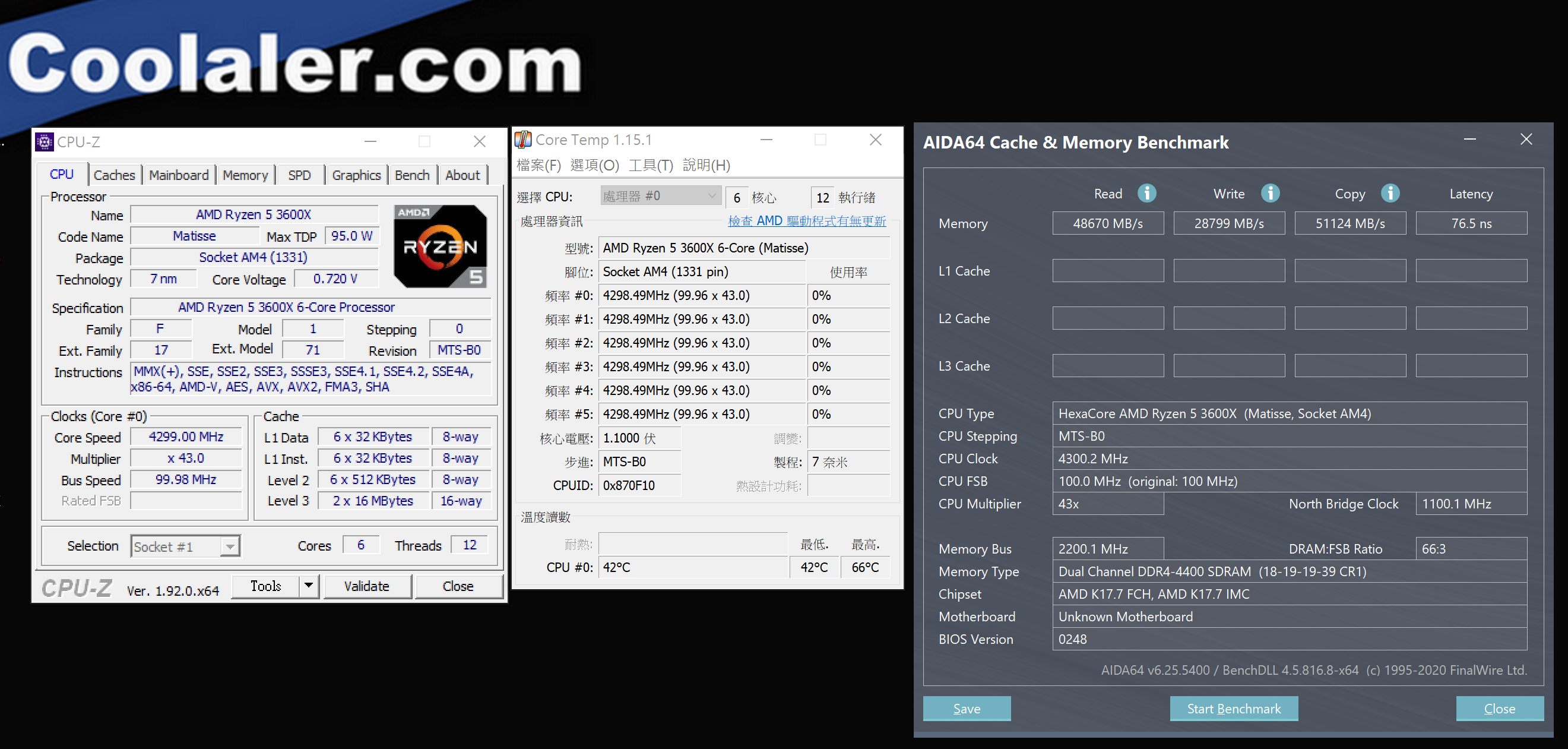Click AIDA64 application icon in title bar
Image resolution: width=1568 pixels, height=749 pixels.
pos(920,139)
